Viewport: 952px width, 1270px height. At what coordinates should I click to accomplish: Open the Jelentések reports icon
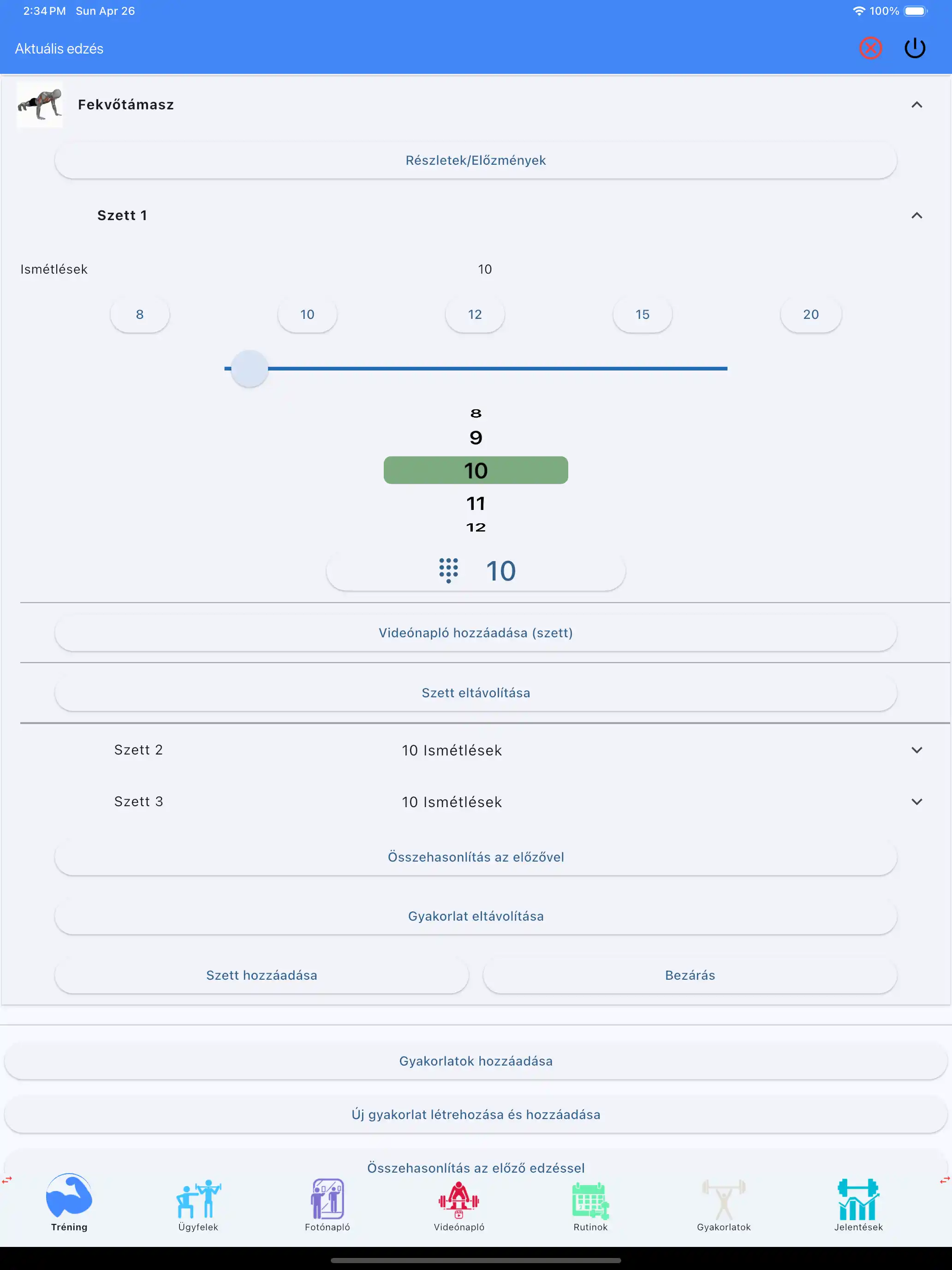click(858, 1199)
